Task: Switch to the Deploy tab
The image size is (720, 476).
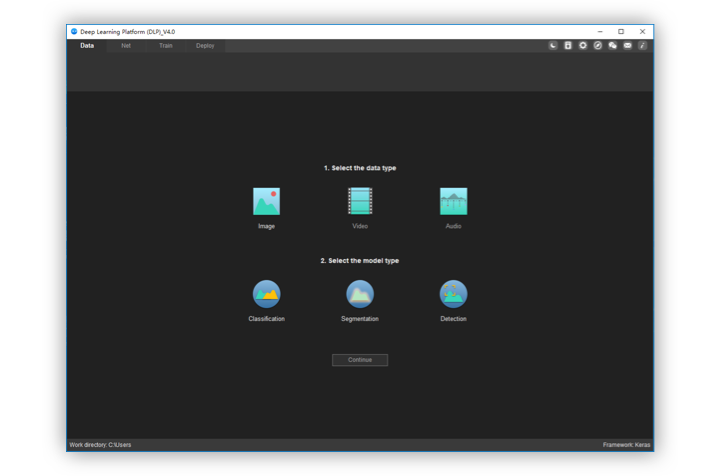Action: [x=205, y=45]
